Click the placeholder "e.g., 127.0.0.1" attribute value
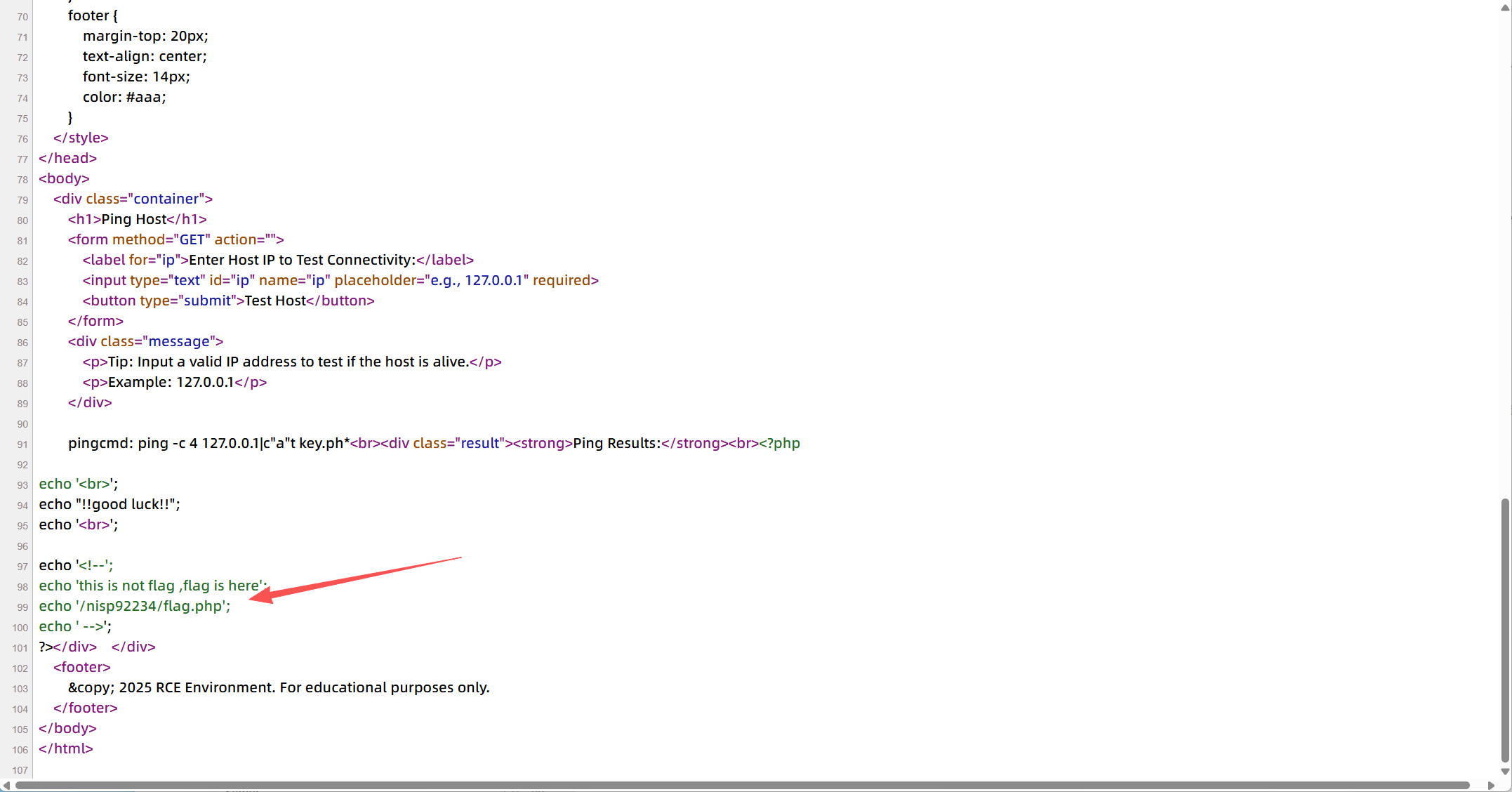The height and width of the screenshot is (792, 1512). click(x=477, y=280)
